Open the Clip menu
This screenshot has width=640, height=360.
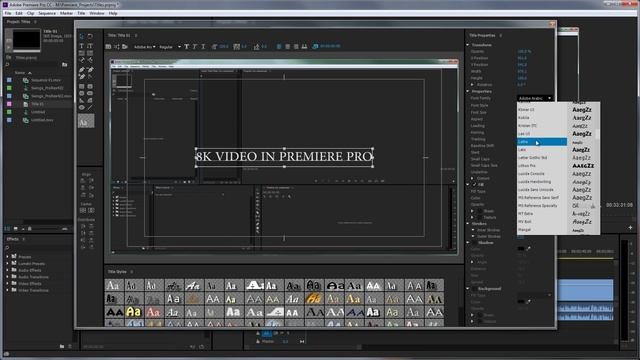31,13
